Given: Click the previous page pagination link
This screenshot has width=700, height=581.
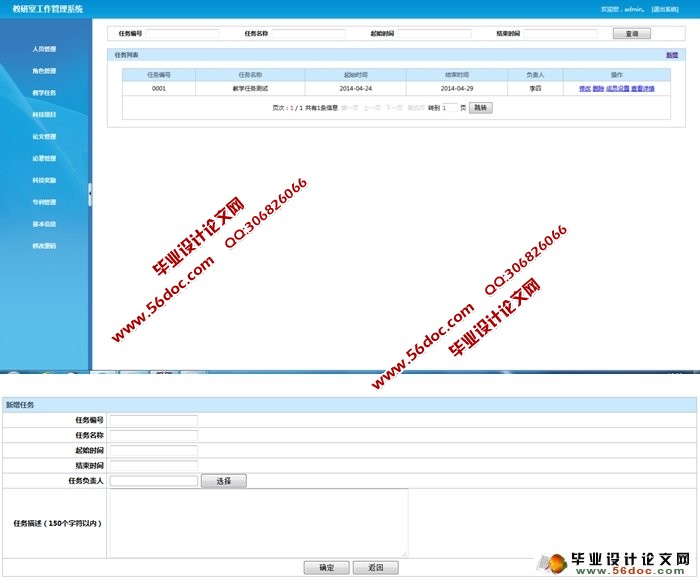Looking at the screenshot, I should (x=371, y=108).
